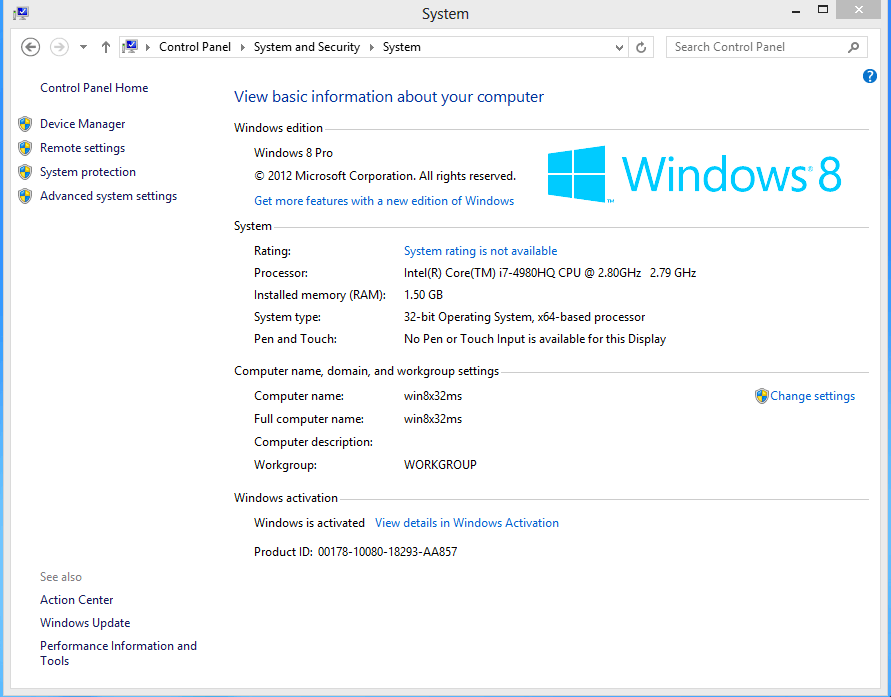Expand the address bar root chevron
The height and width of the screenshot is (697, 891).
147,47
